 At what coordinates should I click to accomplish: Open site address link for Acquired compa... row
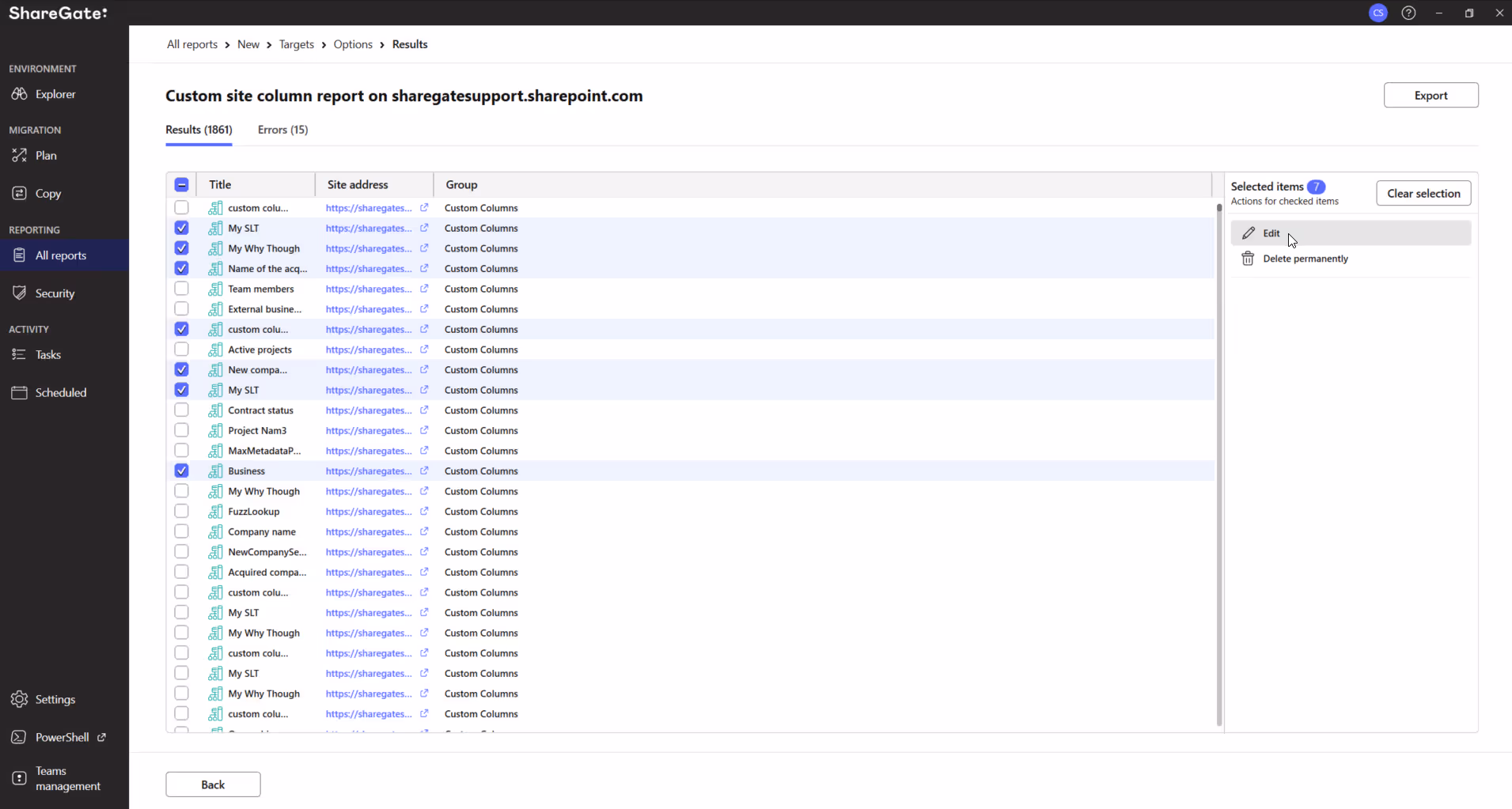click(369, 572)
